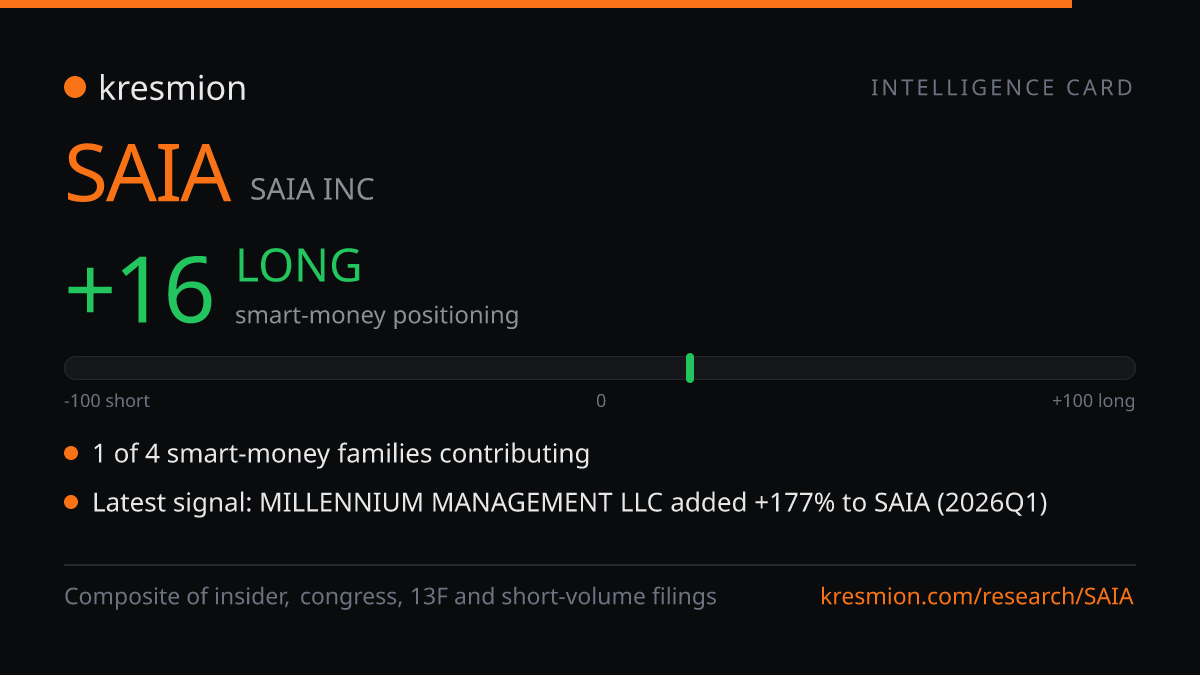Image resolution: width=1200 pixels, height=675 pixels.
Task: Click the orange top progress bar
Action: coord(536,4)
